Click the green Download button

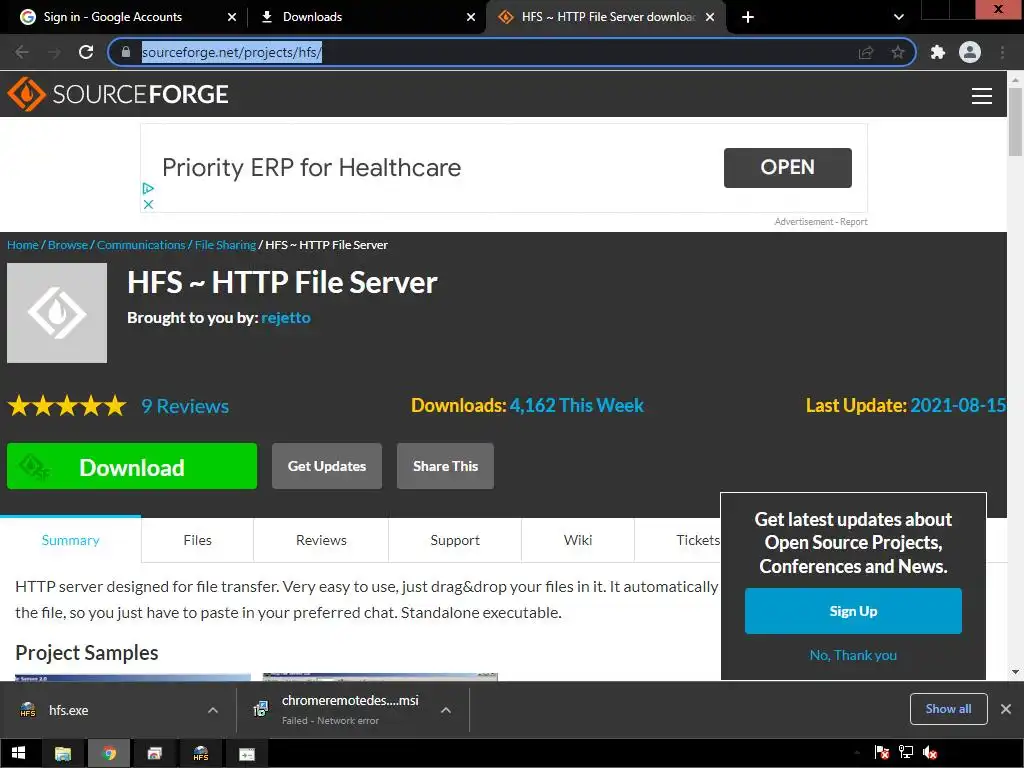pyautogui.click(x=132, y=466)
